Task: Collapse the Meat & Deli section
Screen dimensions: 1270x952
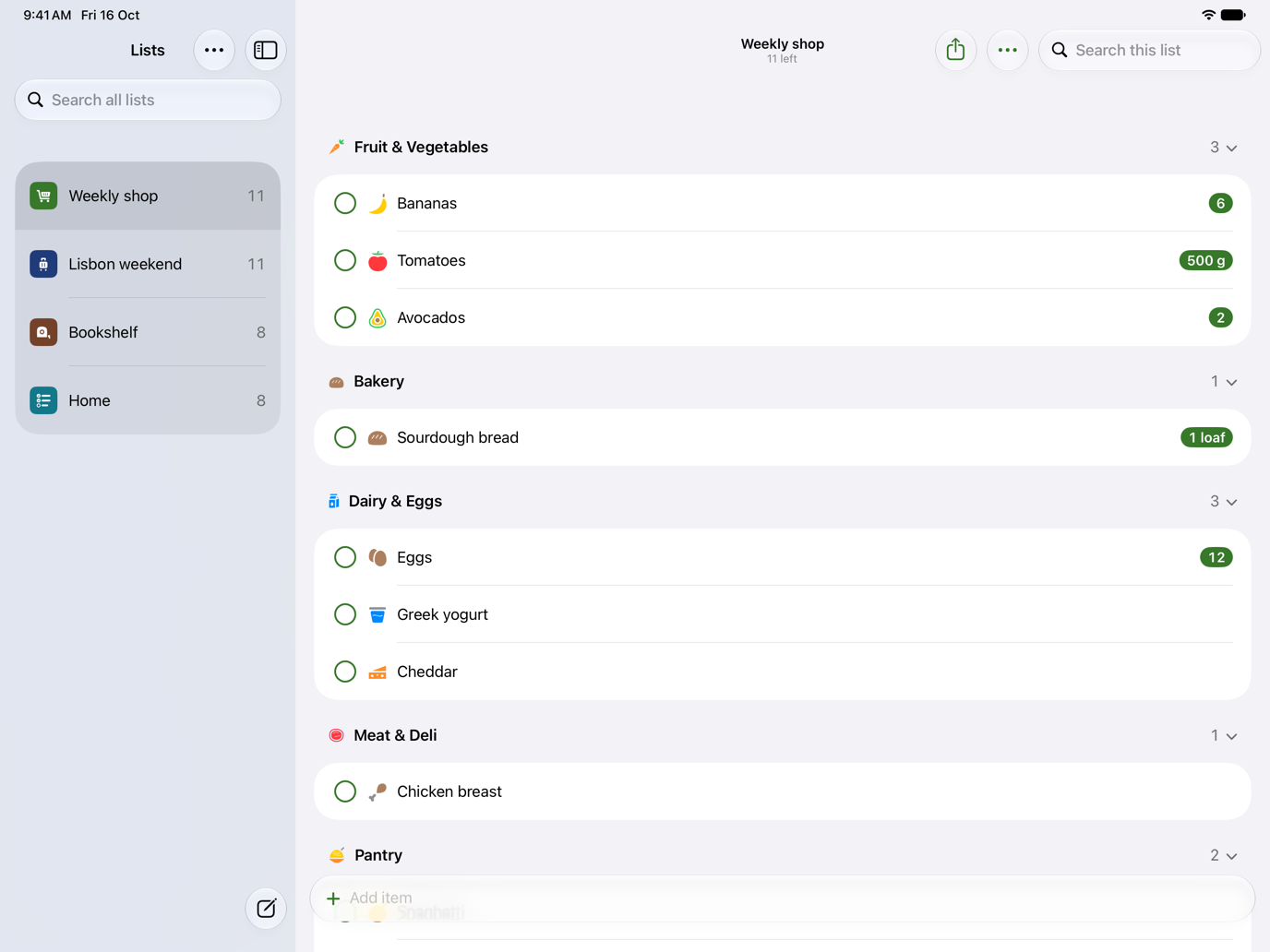Action: coord(1231,736)
